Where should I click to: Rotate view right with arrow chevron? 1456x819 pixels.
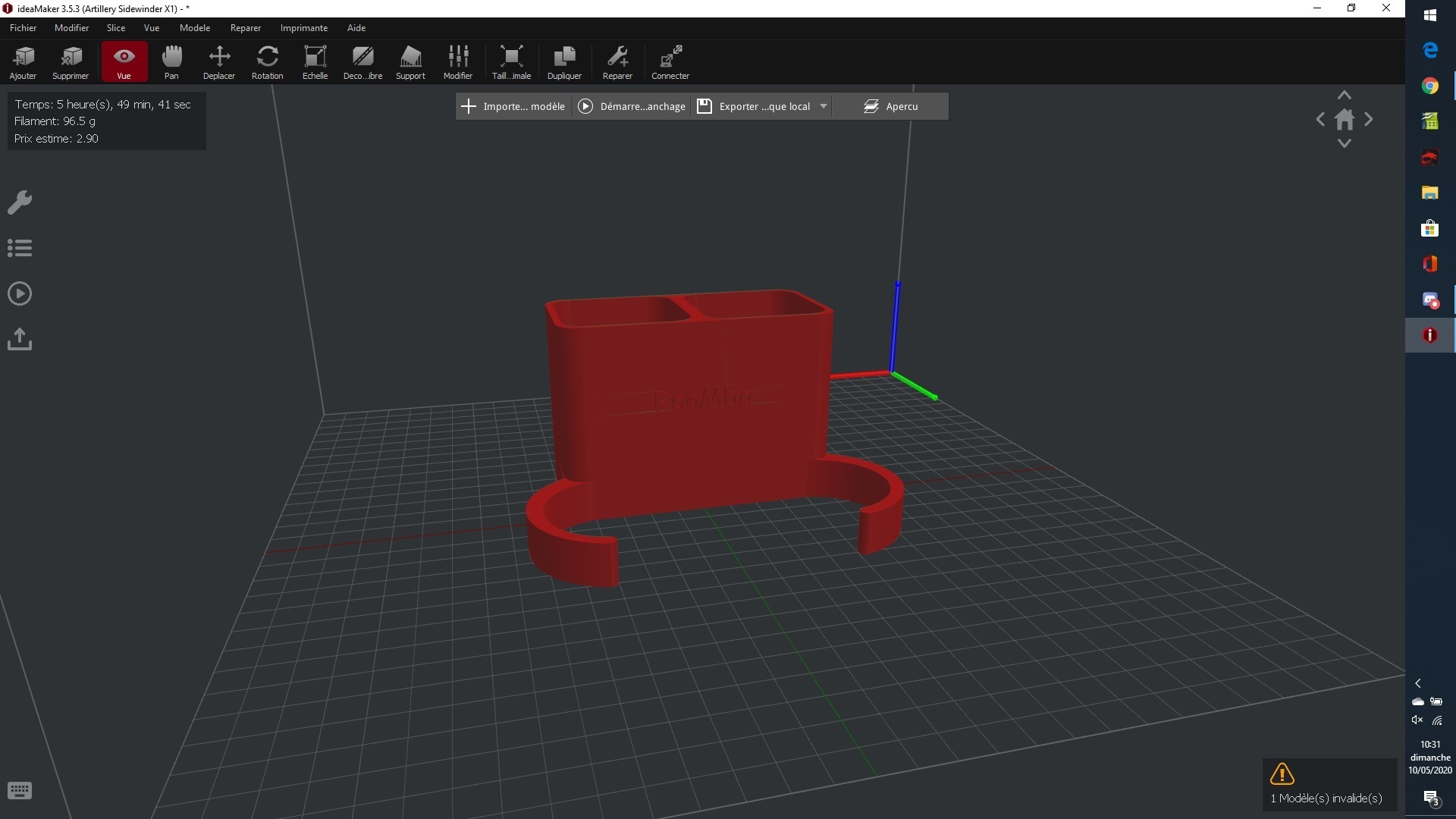coord(1369,119)
